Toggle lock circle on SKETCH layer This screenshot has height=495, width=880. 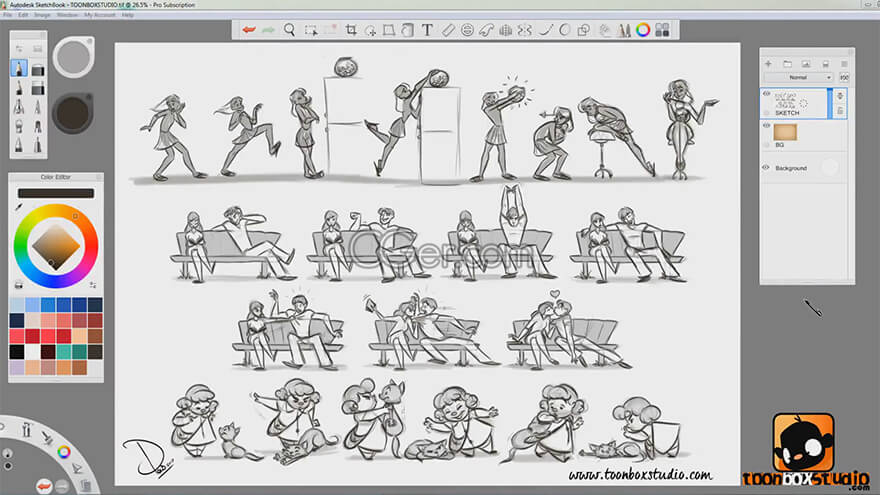point(767,113)
